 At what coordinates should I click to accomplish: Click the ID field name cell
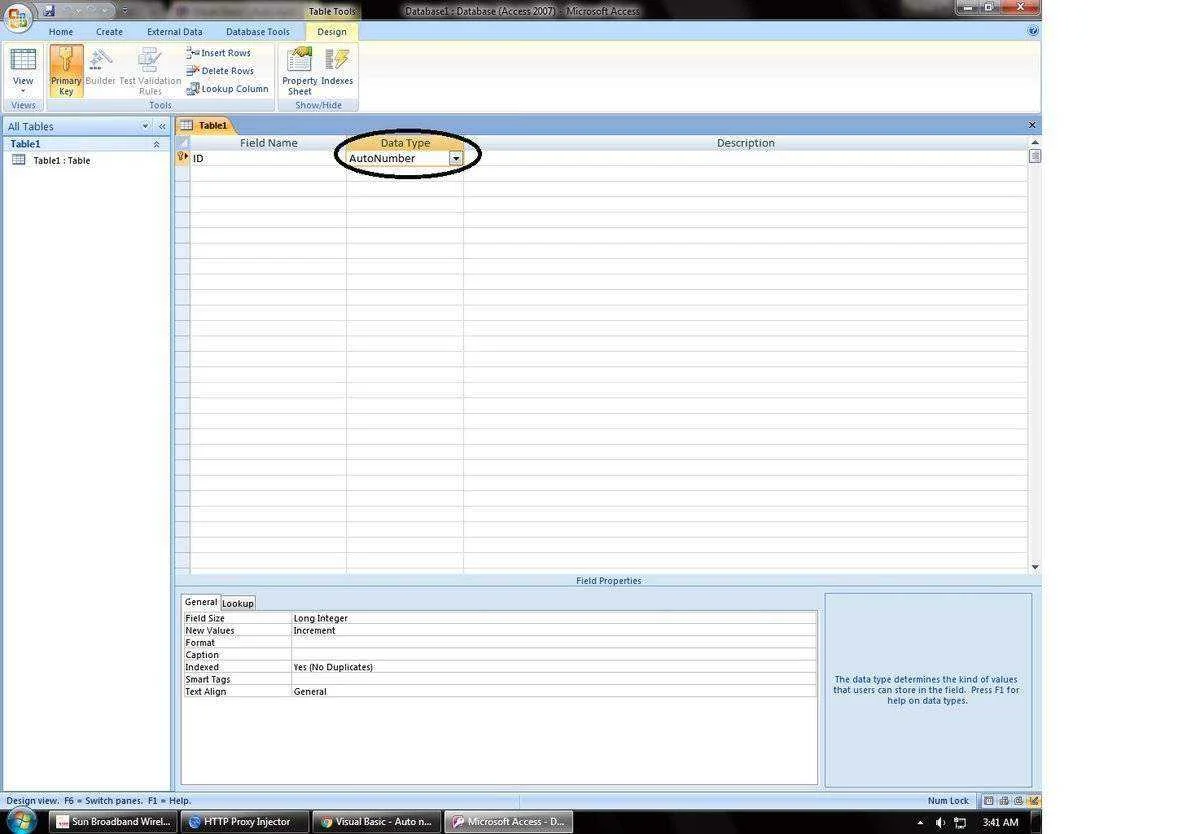[268, 158]
